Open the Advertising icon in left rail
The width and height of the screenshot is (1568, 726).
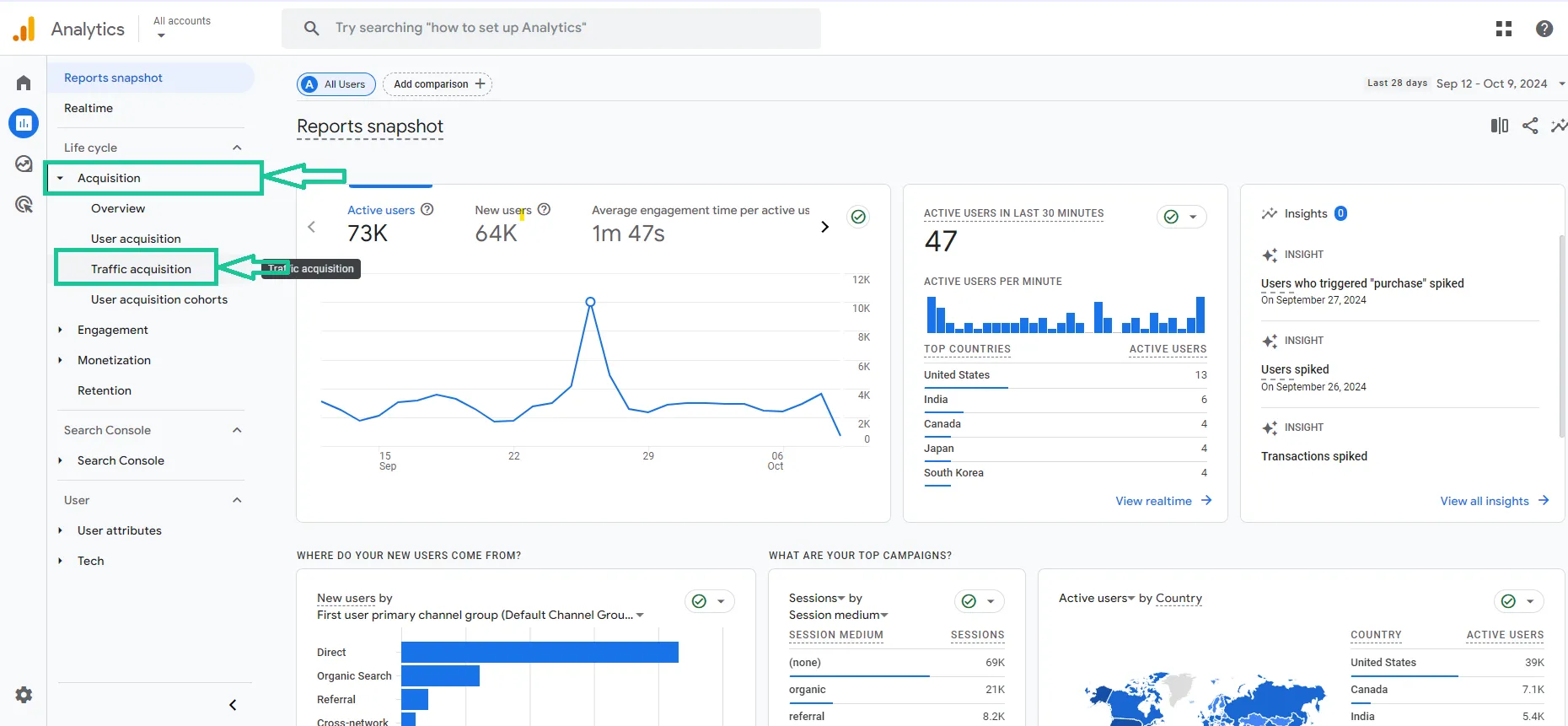pyautogui.click(x=24, y=204)
